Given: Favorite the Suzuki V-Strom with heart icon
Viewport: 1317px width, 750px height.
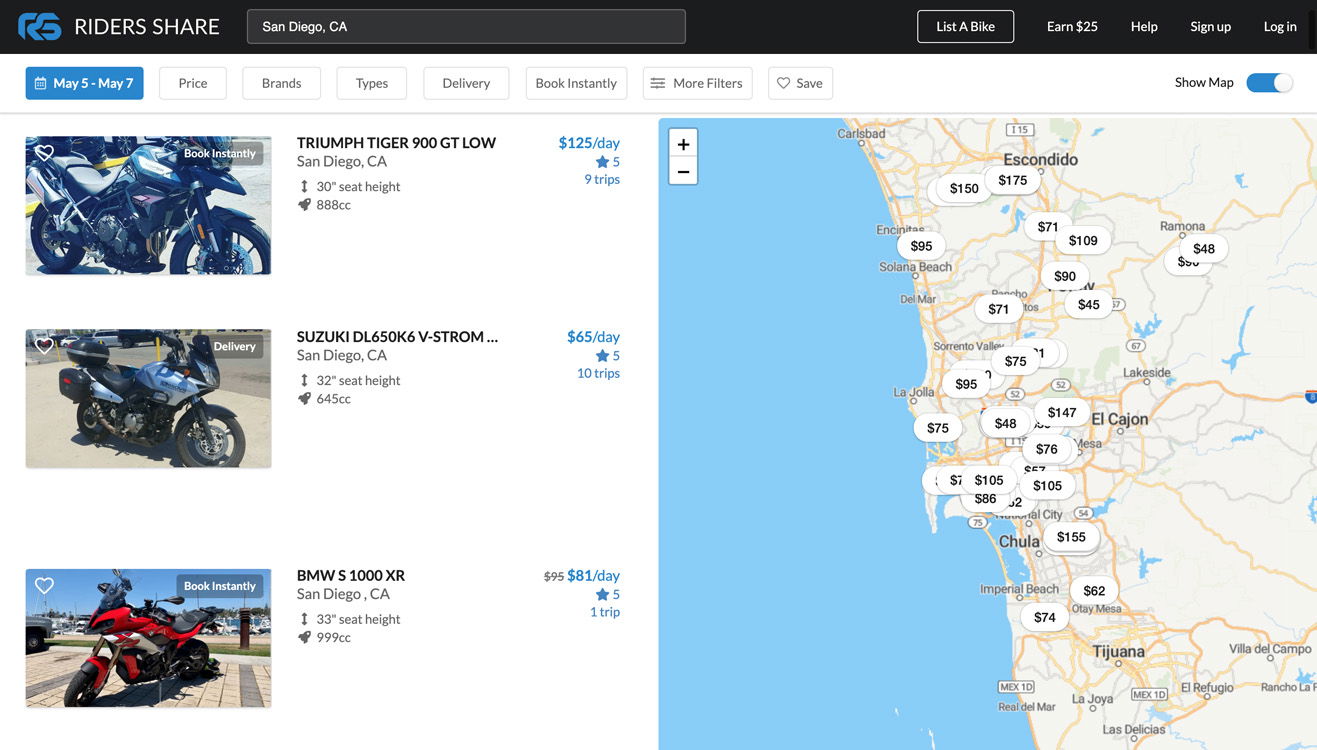Looking at the screenshot, I should coord(44,346).
